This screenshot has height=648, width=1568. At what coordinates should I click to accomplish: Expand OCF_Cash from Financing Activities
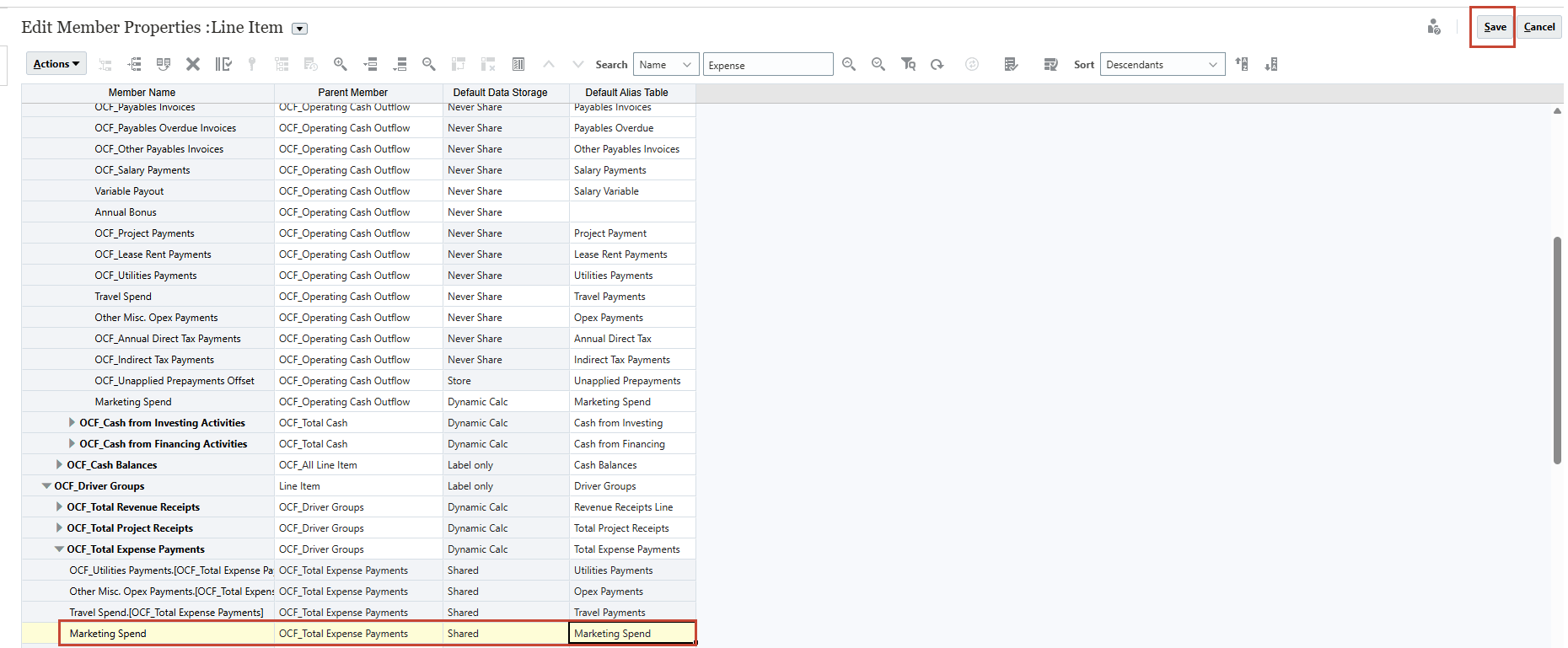click(x=72, y=443)
